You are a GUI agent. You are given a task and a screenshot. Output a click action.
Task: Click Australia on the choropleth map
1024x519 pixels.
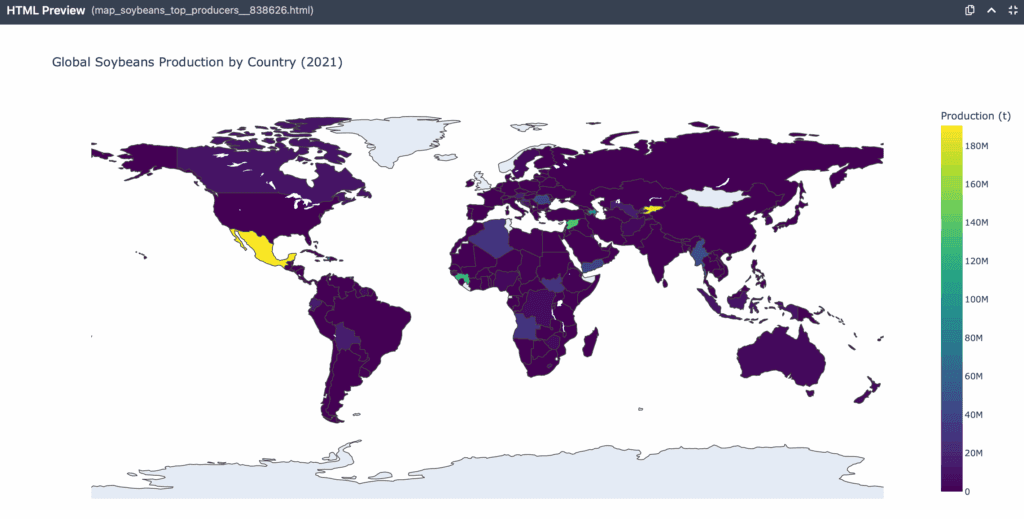780,352
